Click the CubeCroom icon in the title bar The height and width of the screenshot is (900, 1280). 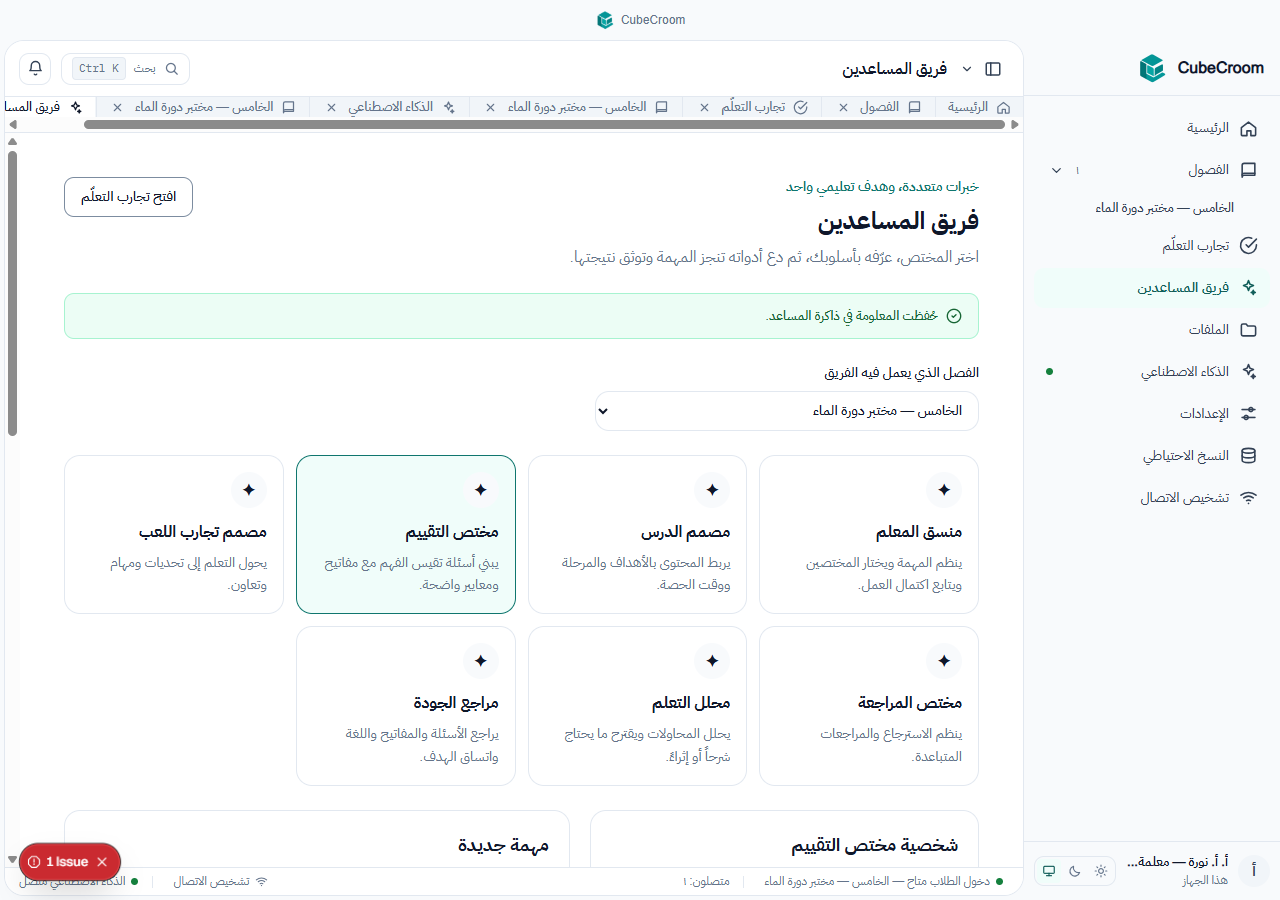[604, 20]
